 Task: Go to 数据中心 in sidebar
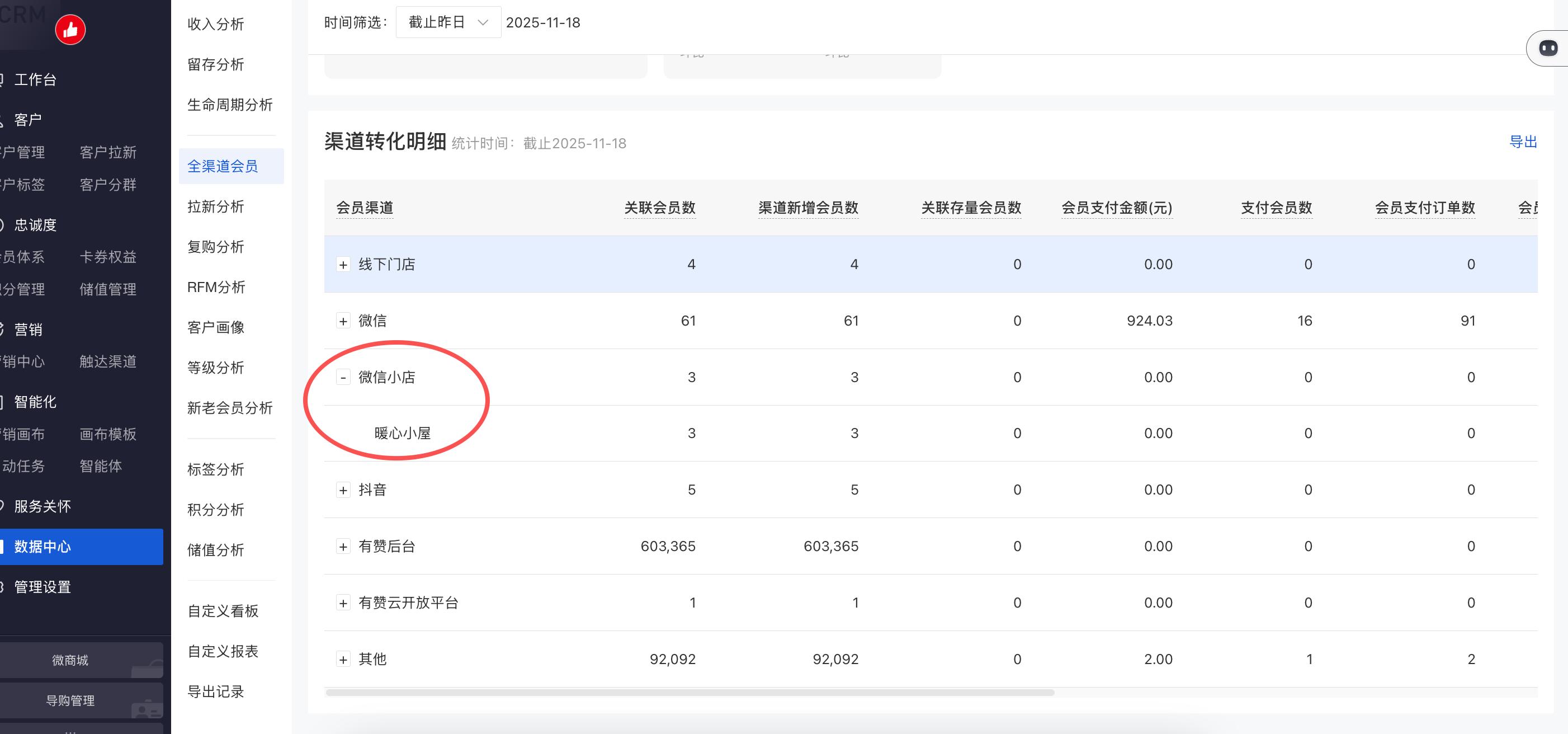pyautogui.click(x=42, y=547)
